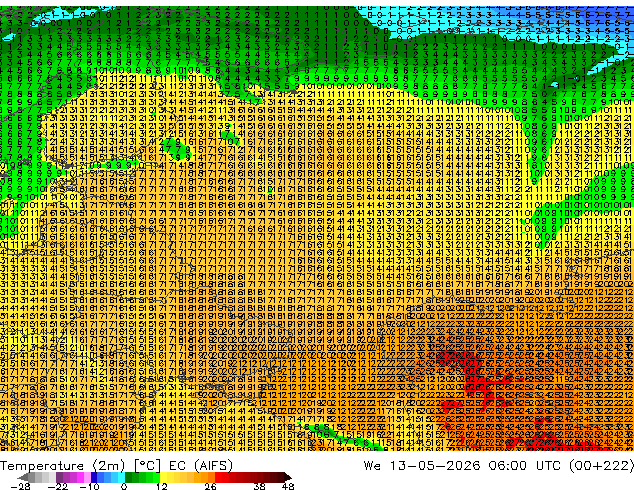Click the cyan legend swatch left of 0
This screenshot has width=634, height=490.
[121, 477]
